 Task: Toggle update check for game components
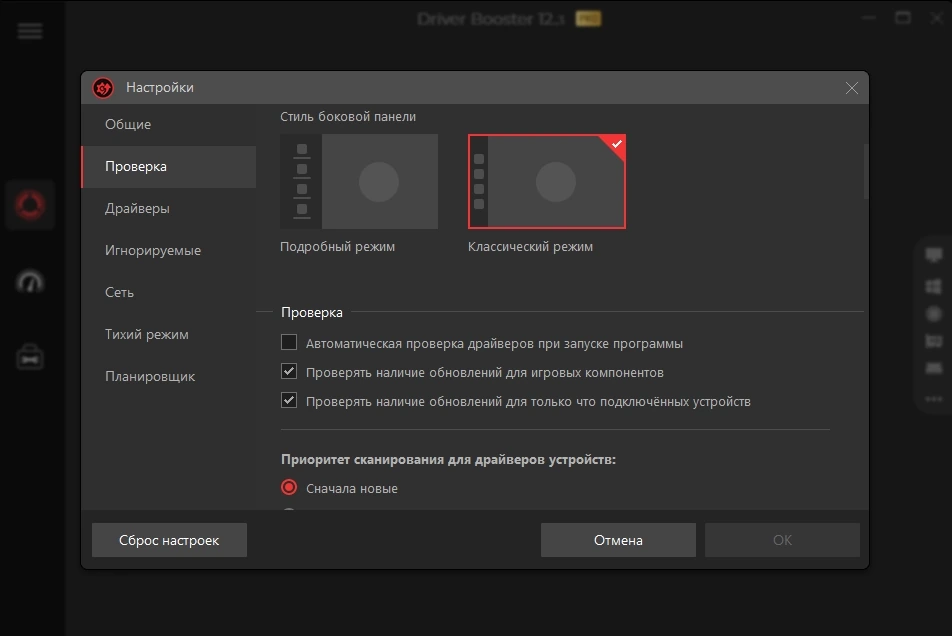(x=289, y=371)
